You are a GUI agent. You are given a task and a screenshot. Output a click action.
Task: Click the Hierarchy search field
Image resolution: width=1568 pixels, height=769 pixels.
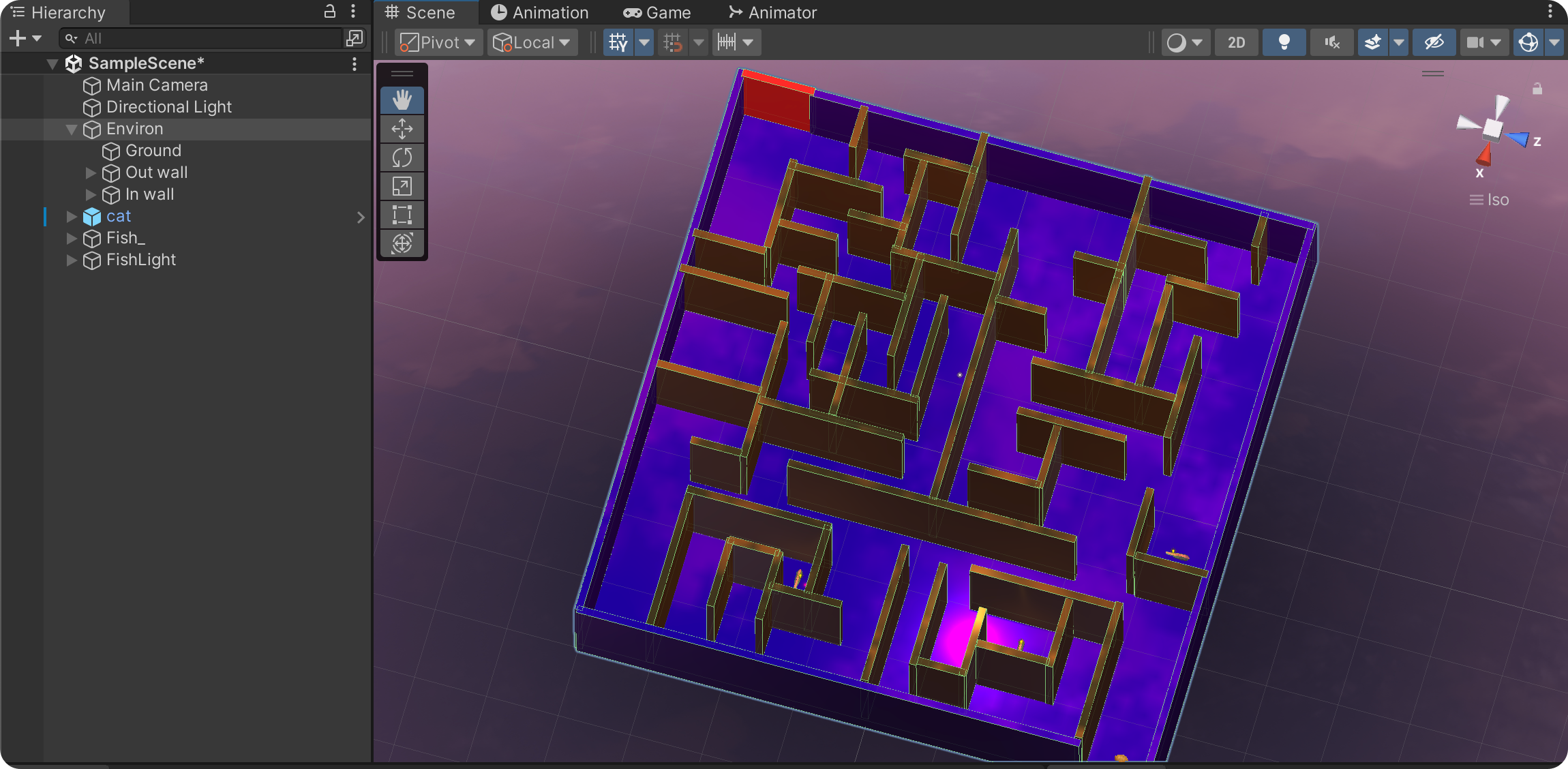[205, 38]
